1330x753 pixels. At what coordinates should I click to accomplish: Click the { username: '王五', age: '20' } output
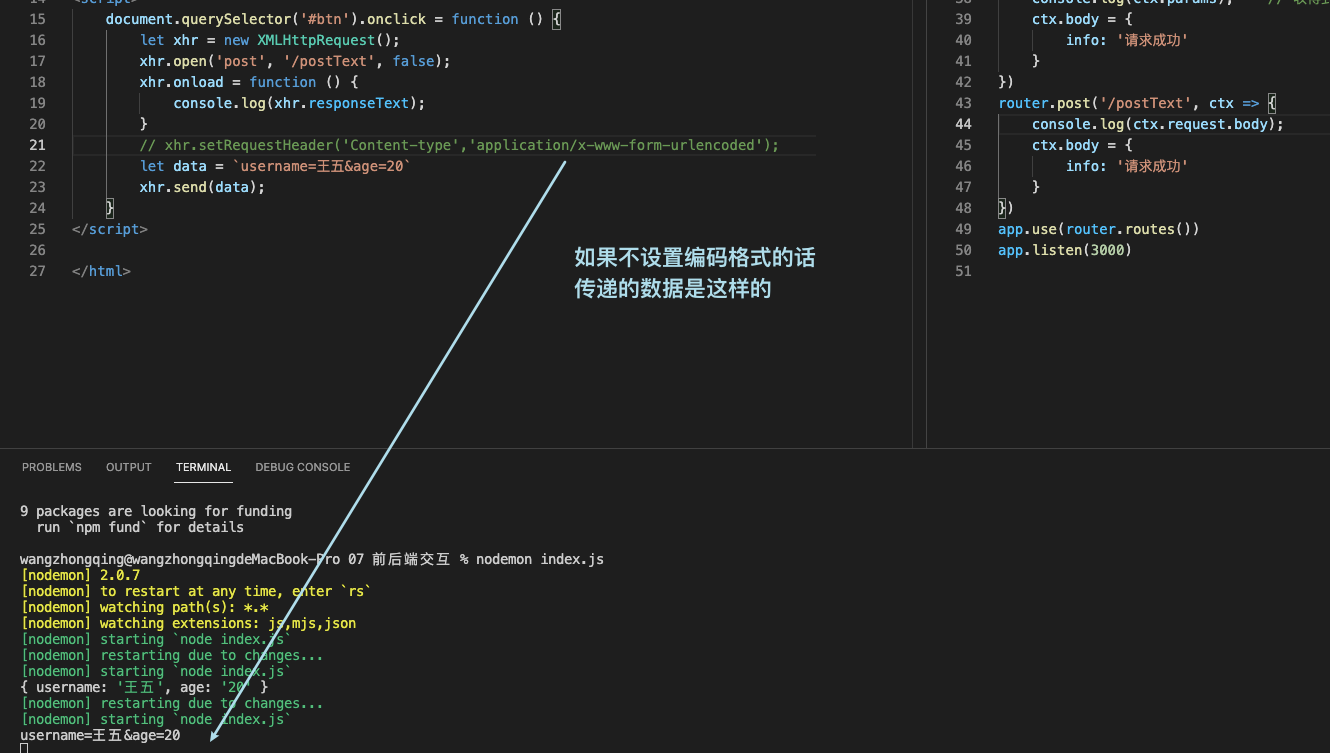(144, 687)
